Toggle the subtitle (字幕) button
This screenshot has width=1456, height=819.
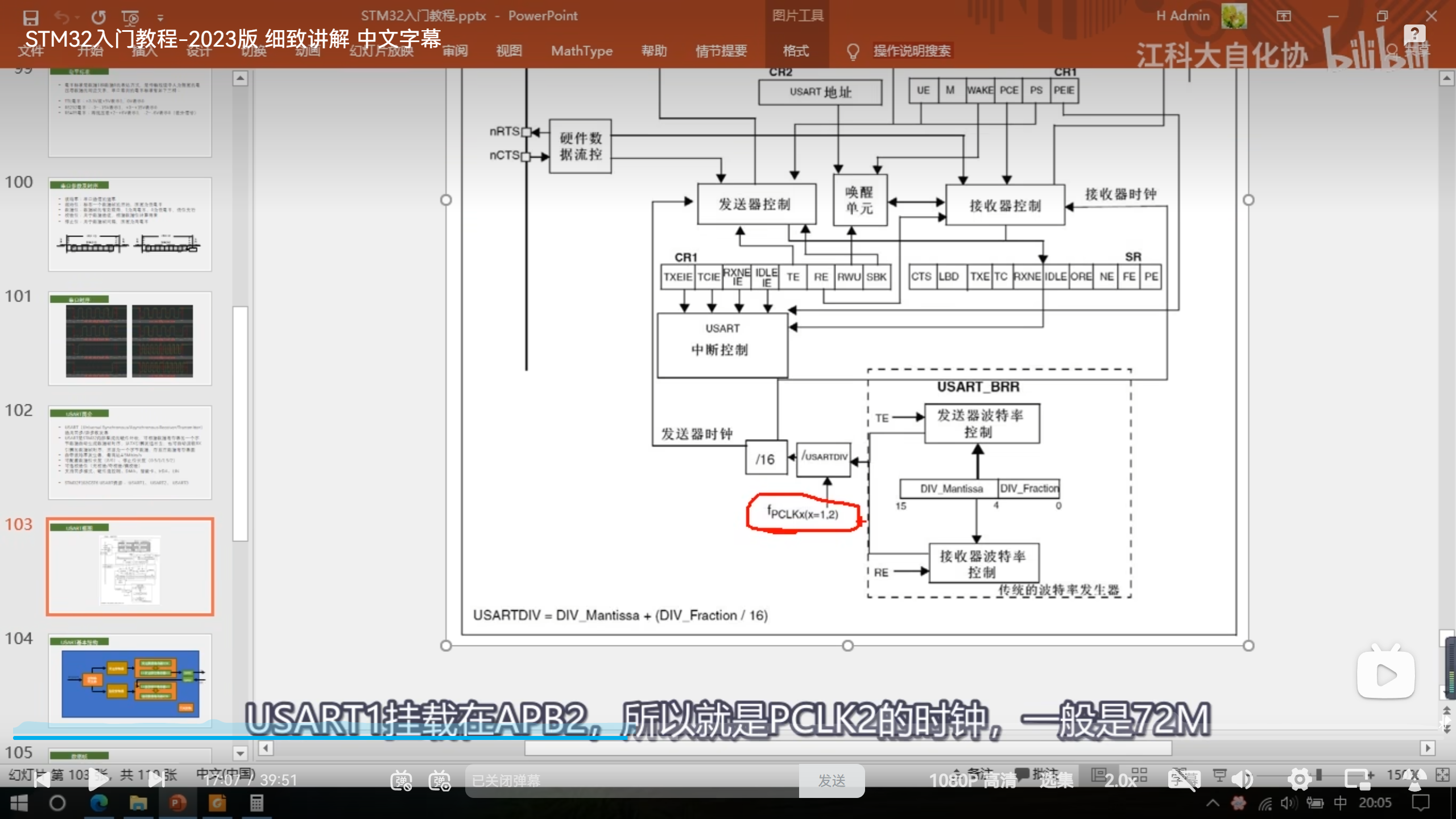coord(1184,779)
